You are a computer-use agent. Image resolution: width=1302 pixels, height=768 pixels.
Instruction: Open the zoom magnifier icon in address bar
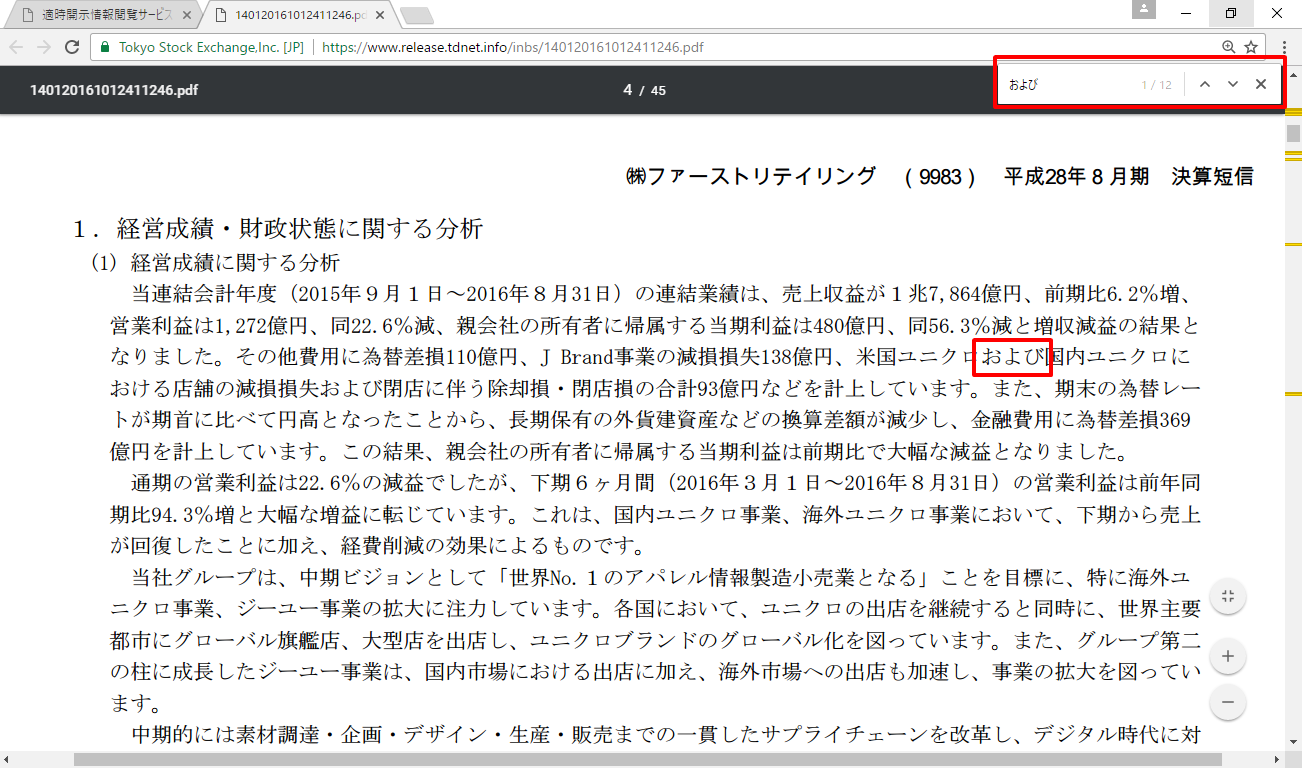[1229, 47]
